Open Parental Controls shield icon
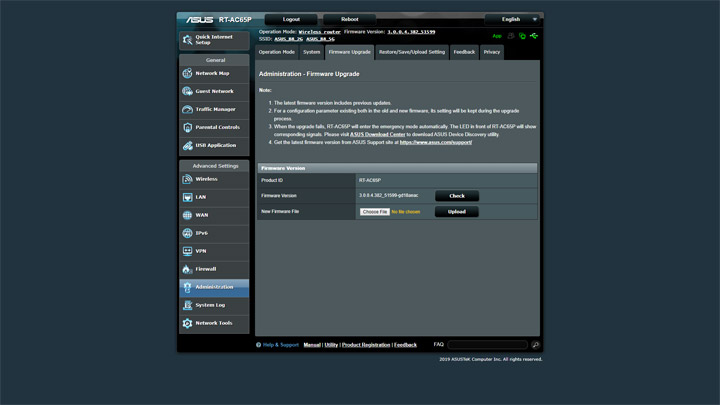 click(x=187, y=127)
